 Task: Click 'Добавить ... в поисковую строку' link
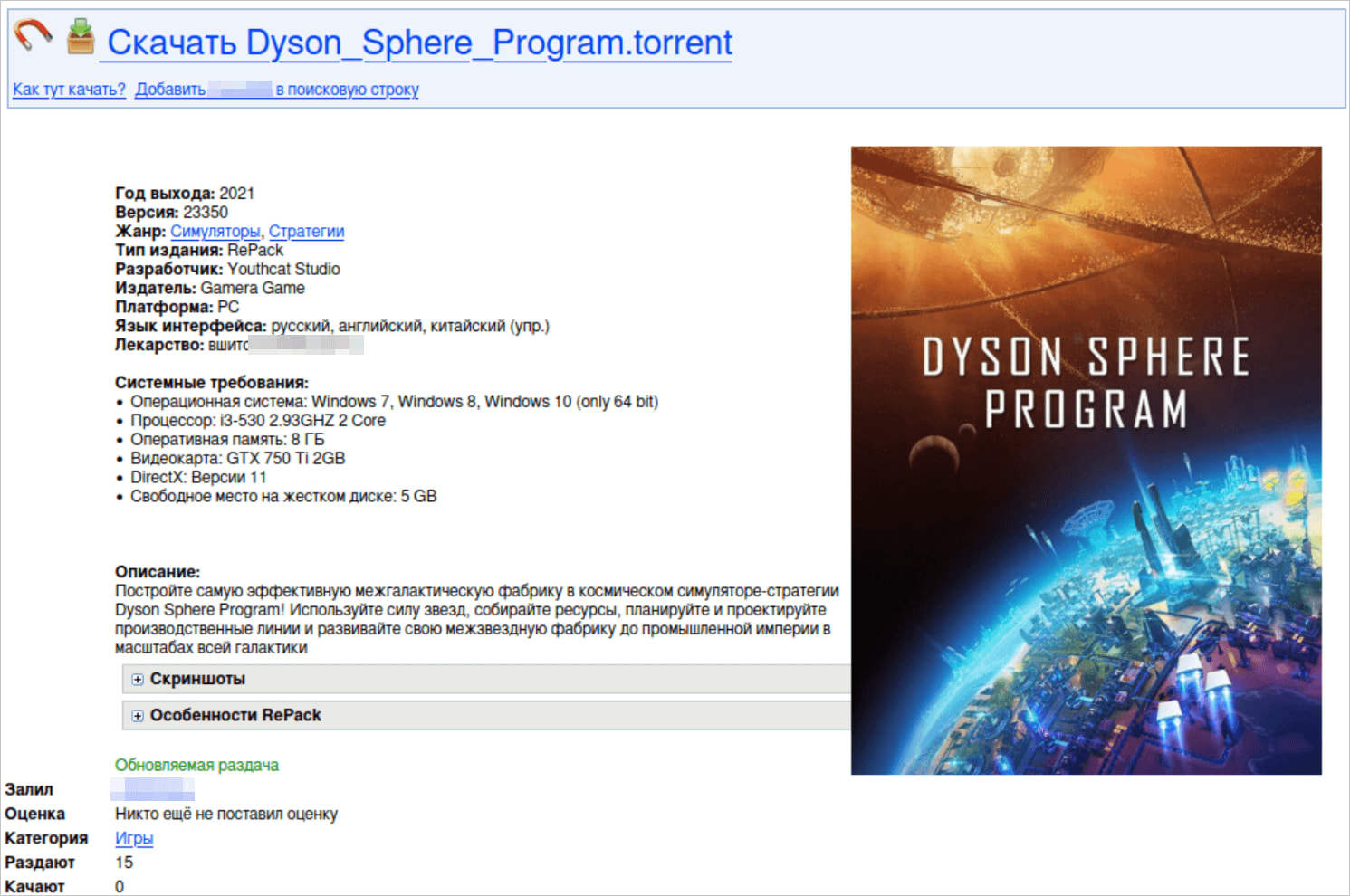click(x=277, y=90)
